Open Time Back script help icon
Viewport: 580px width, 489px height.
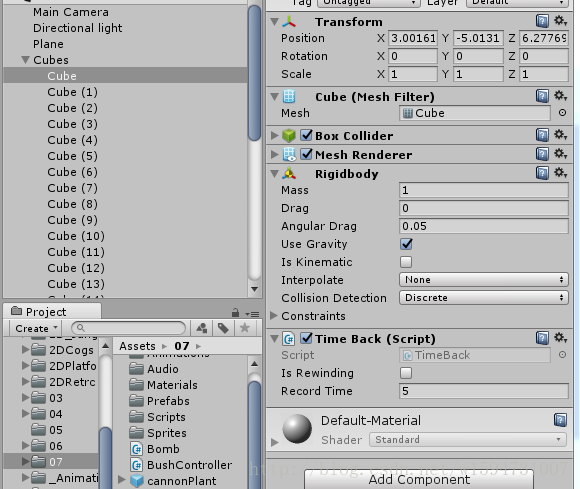(542, 338)
